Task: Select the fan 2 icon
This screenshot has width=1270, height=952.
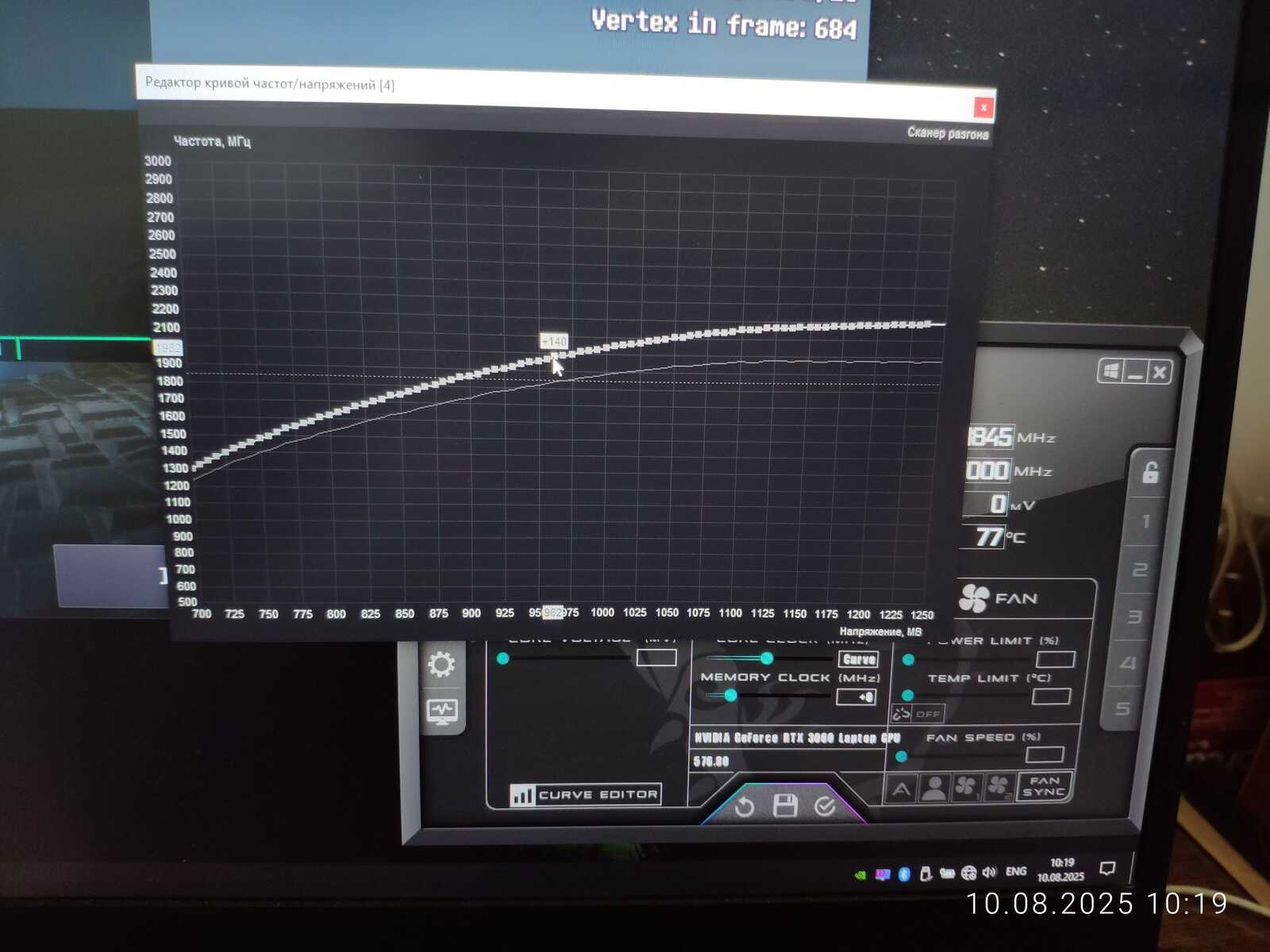Action: (999, 786)
